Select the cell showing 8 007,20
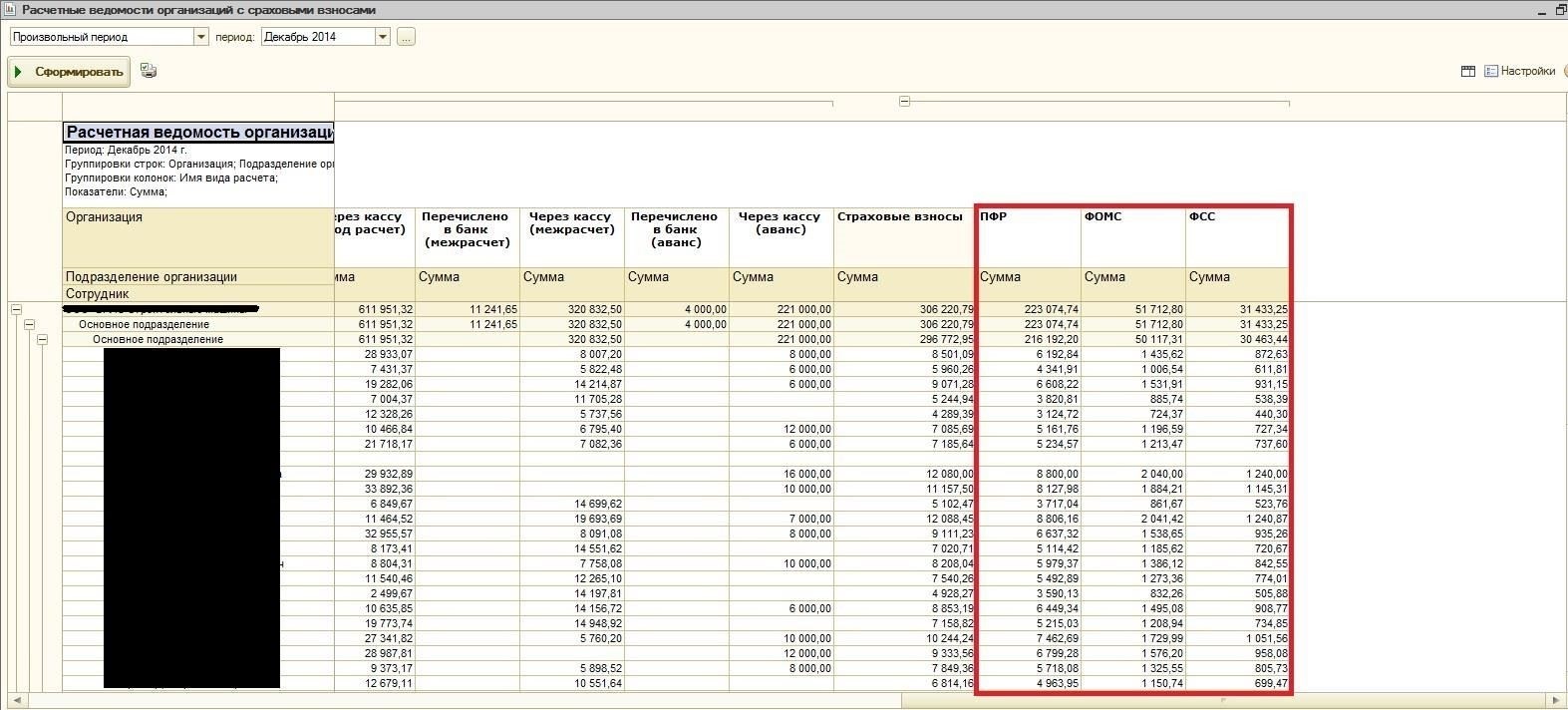1568x710 pixels. (x=572, y=355)
